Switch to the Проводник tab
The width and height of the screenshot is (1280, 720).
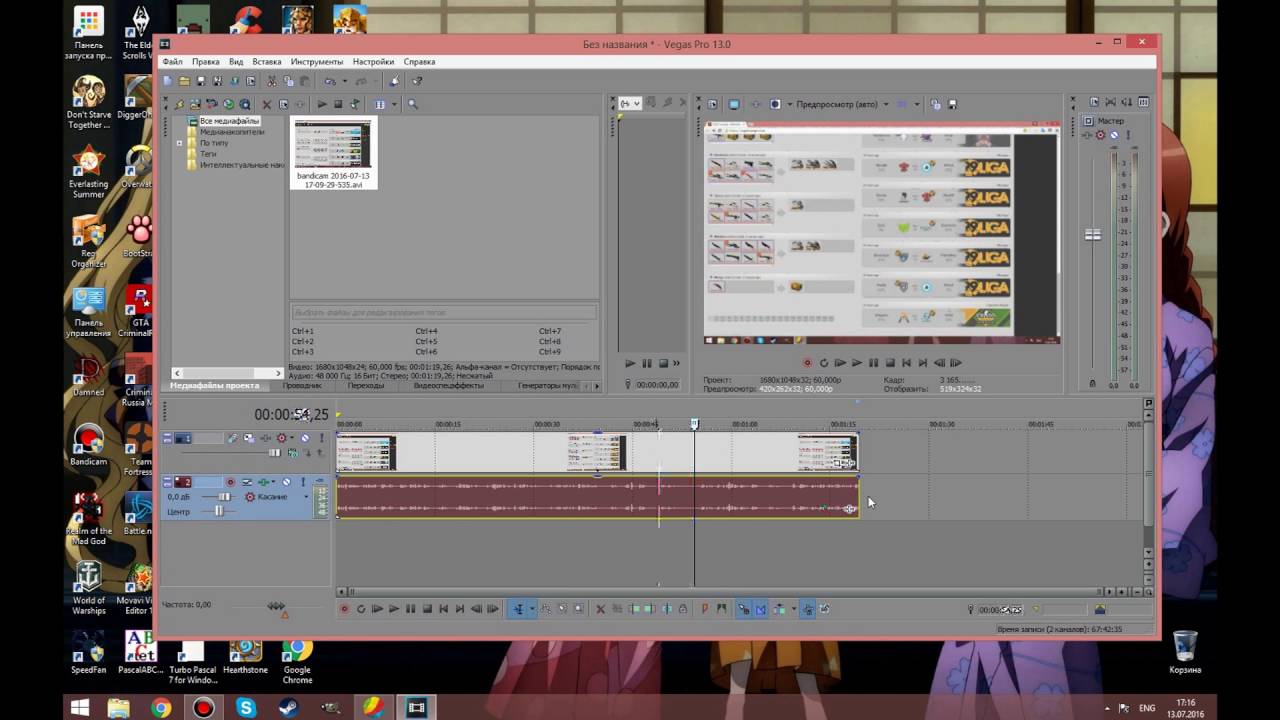[x=302, y=385]
